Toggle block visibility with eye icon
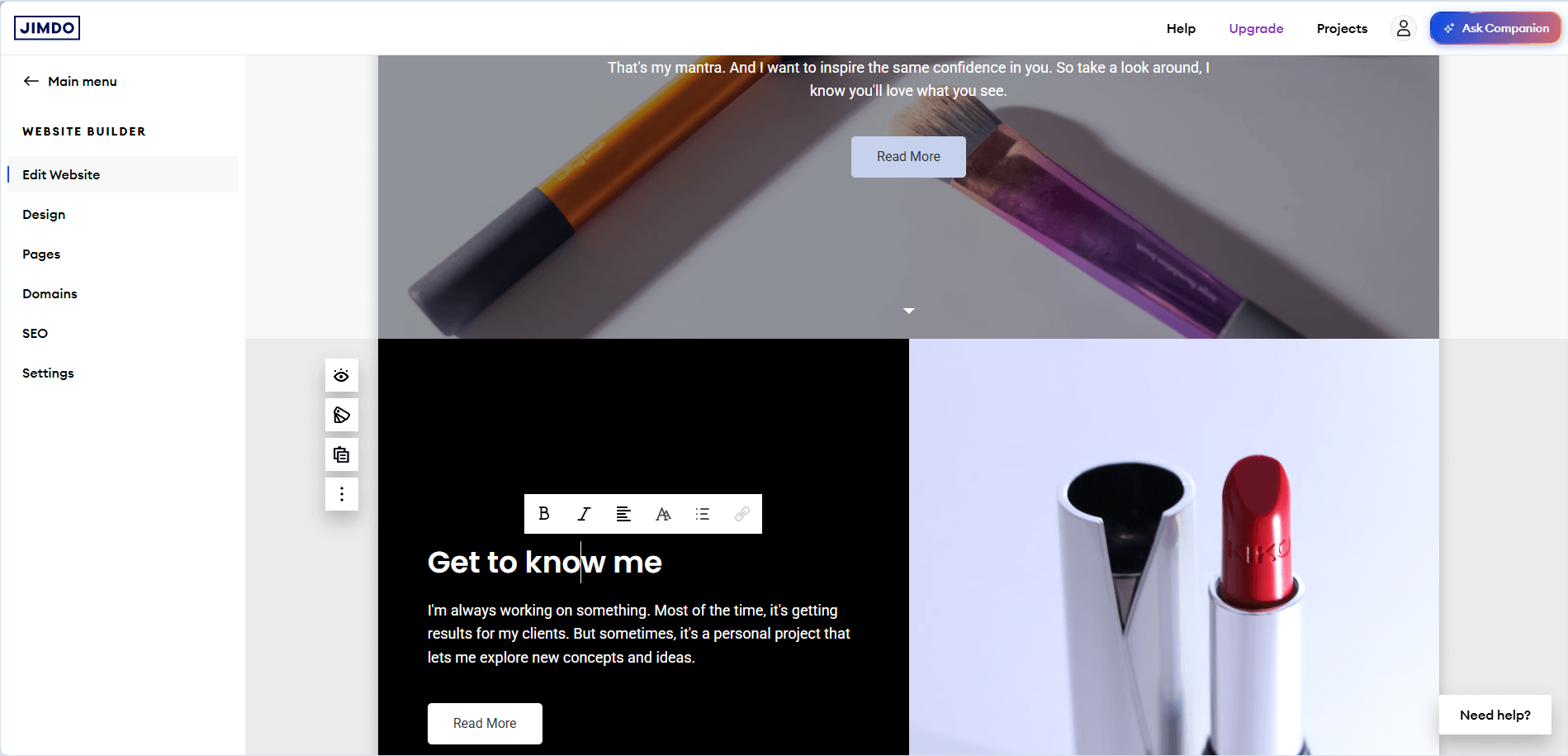Viewport: 1568px width, 756px height. coord(342,375)
